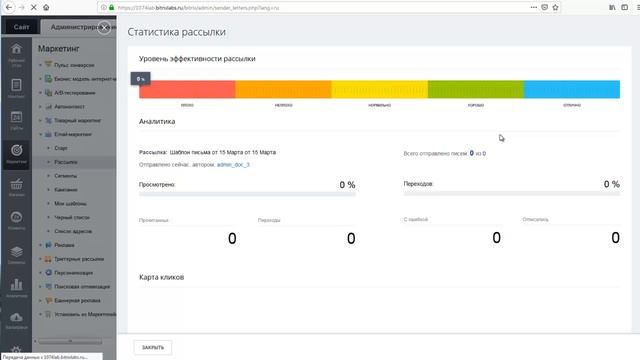Image resolution: width=640 pixels, height=360 pixels.
Task: Open the Sites section calendar icon
Action: point(16,117)
